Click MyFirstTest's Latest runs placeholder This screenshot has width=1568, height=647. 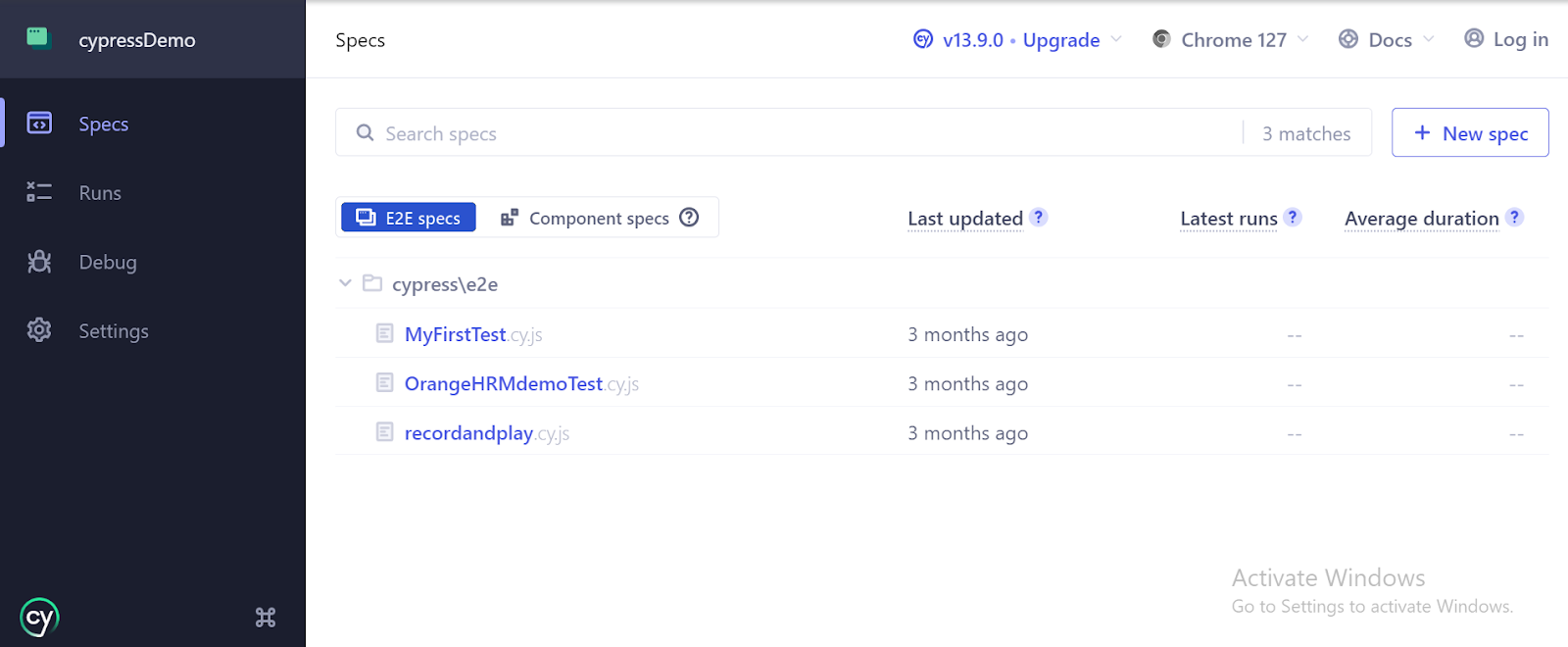tap(1295, 335)
